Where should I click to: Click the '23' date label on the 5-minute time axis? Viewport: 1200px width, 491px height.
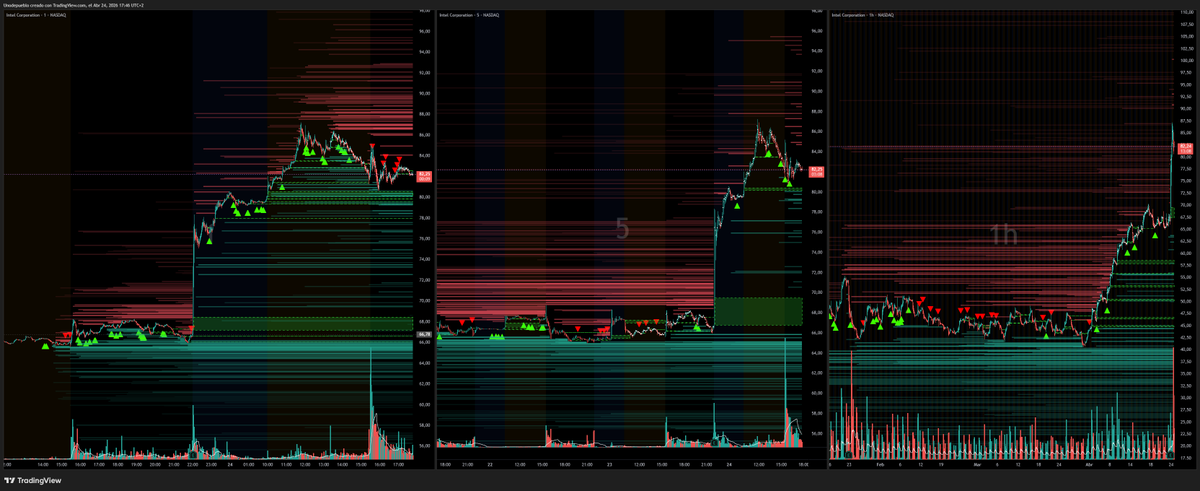click(611, 464)
